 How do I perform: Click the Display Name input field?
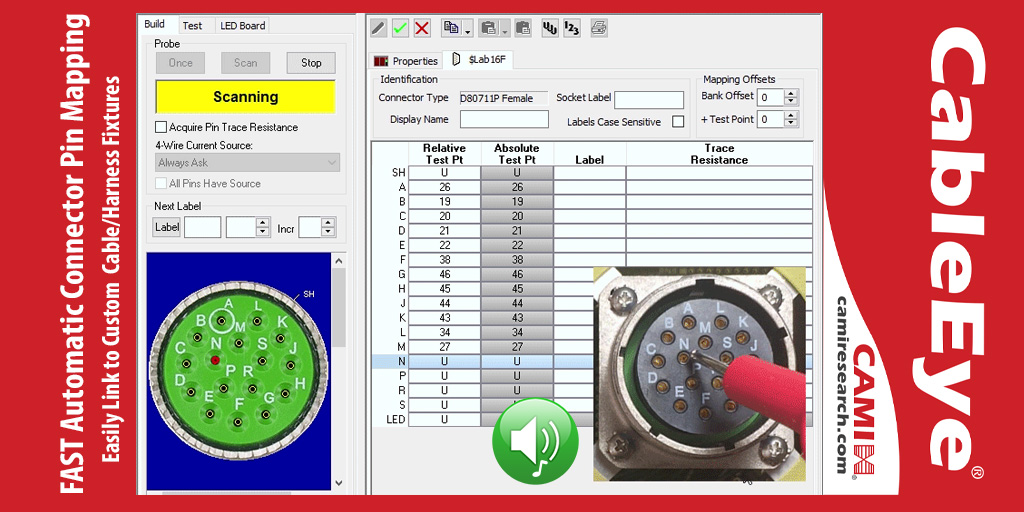coord(504,119)
